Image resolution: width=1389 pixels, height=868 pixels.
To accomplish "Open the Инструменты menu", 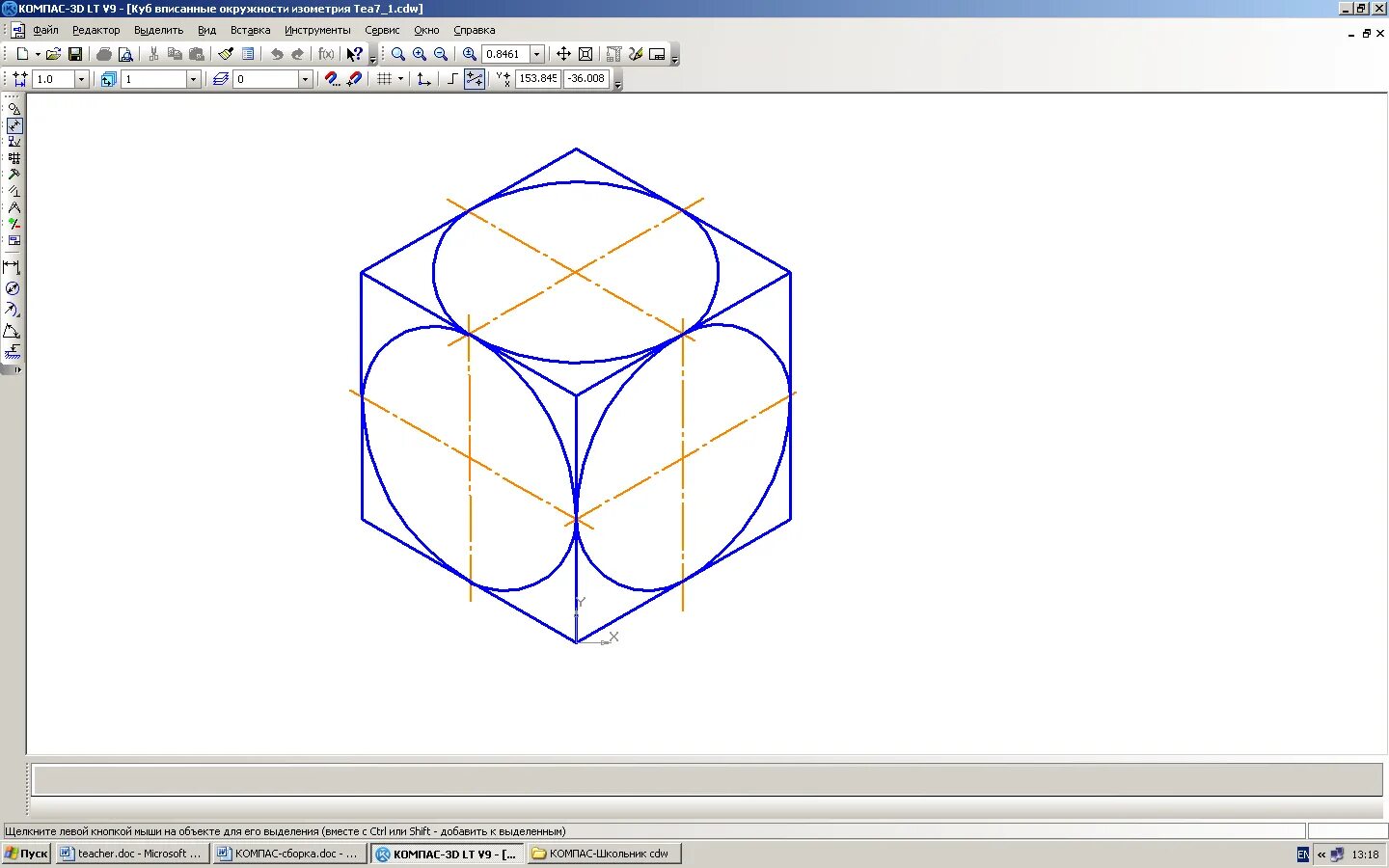I will [x=317, y=30].
